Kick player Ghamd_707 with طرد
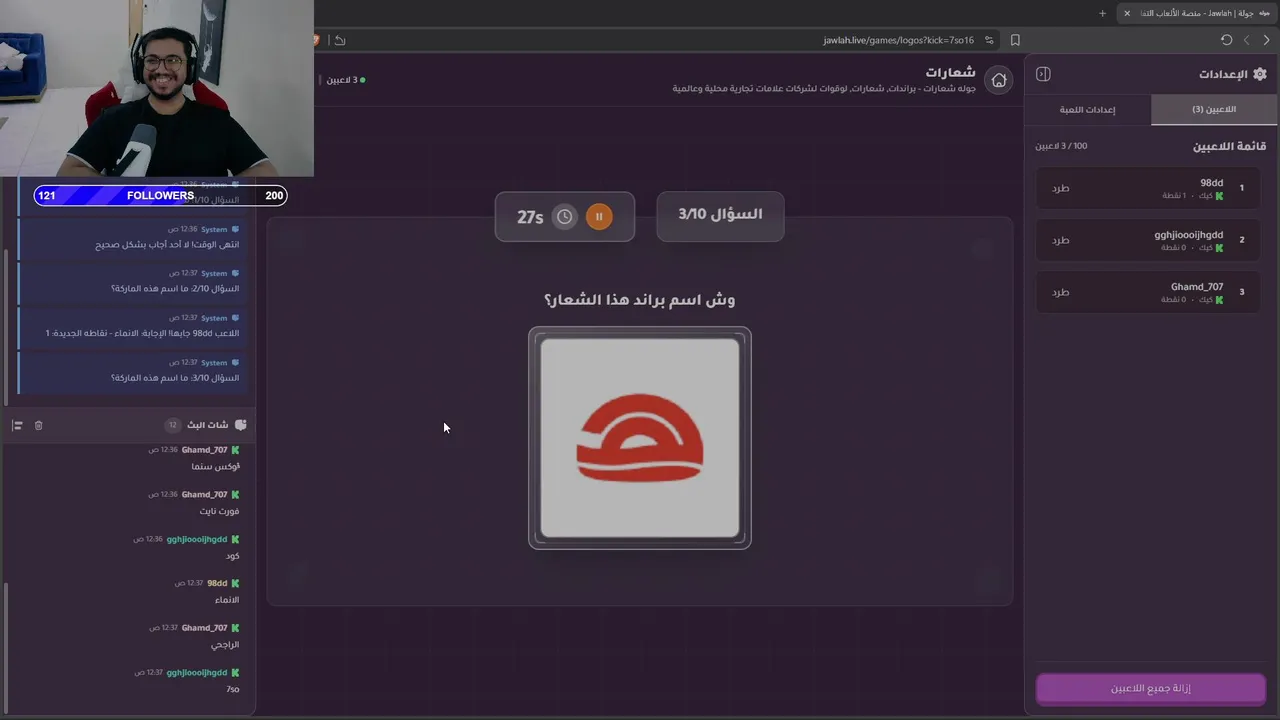This screenshot has width=1280, height=720. (1061, 292)
